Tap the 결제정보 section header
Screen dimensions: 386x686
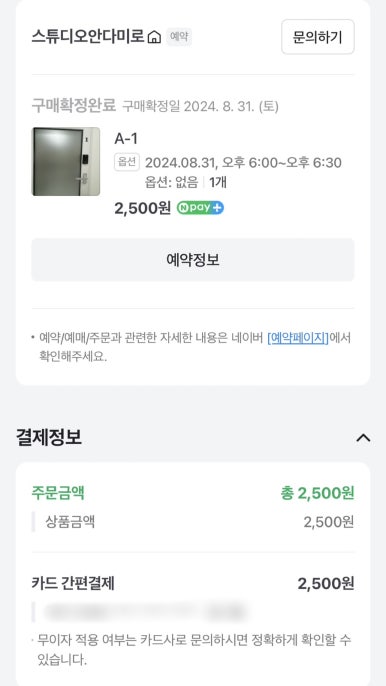click(49, 438)
